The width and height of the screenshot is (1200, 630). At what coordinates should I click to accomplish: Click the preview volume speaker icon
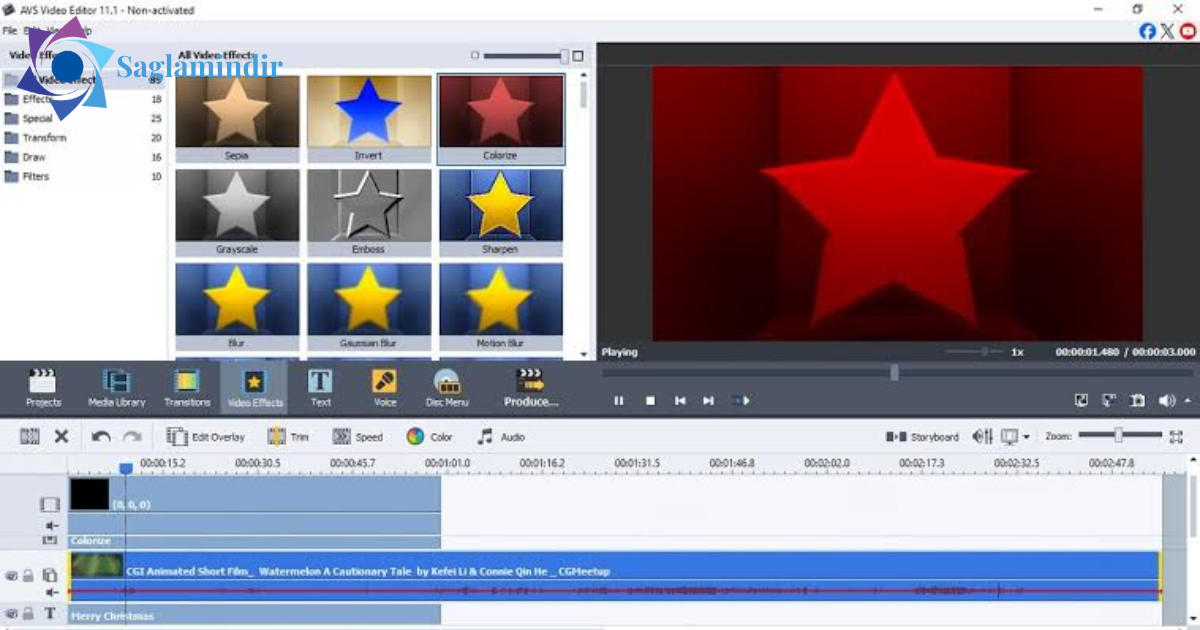[x=1166, y=400]
